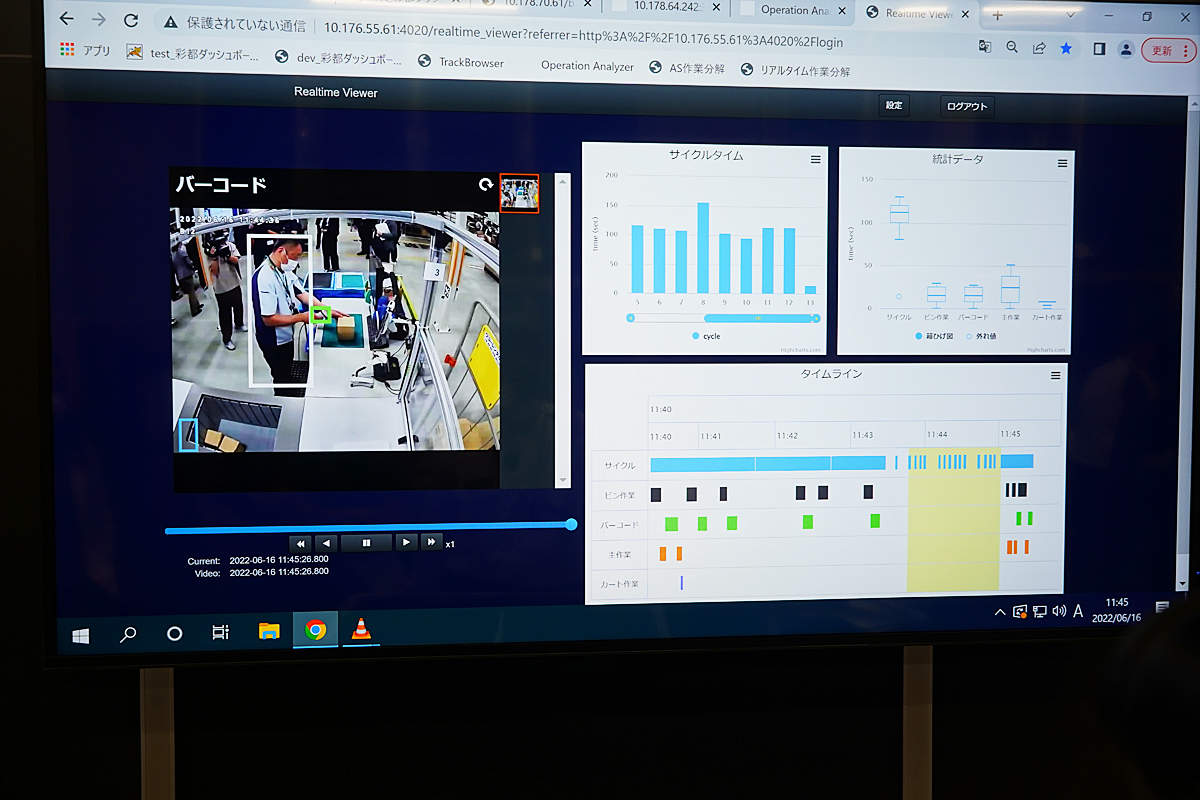Toggle the 箱ひげ図 legend series

click(x=936, y=336)
